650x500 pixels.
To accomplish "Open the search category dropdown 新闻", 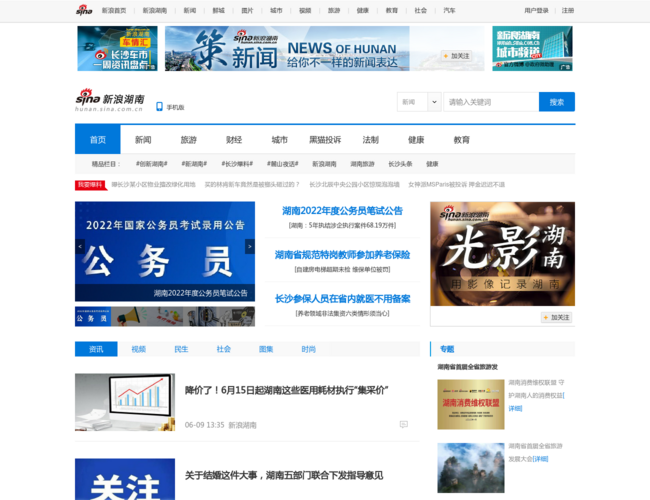I will point(419,102).
